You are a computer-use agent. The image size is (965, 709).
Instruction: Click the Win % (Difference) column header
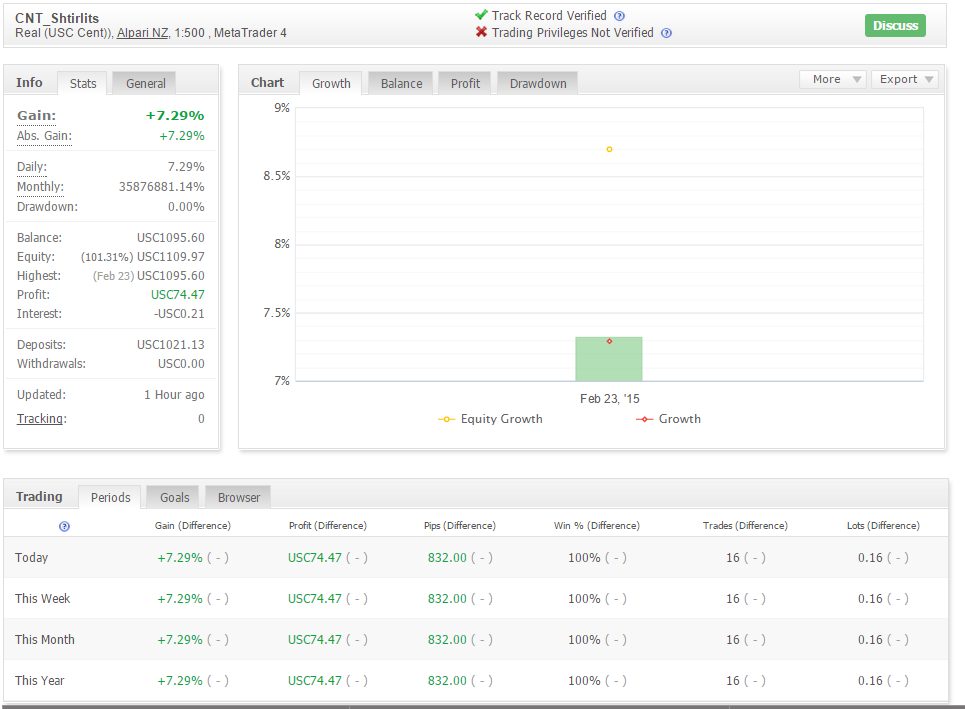(596, 526)
